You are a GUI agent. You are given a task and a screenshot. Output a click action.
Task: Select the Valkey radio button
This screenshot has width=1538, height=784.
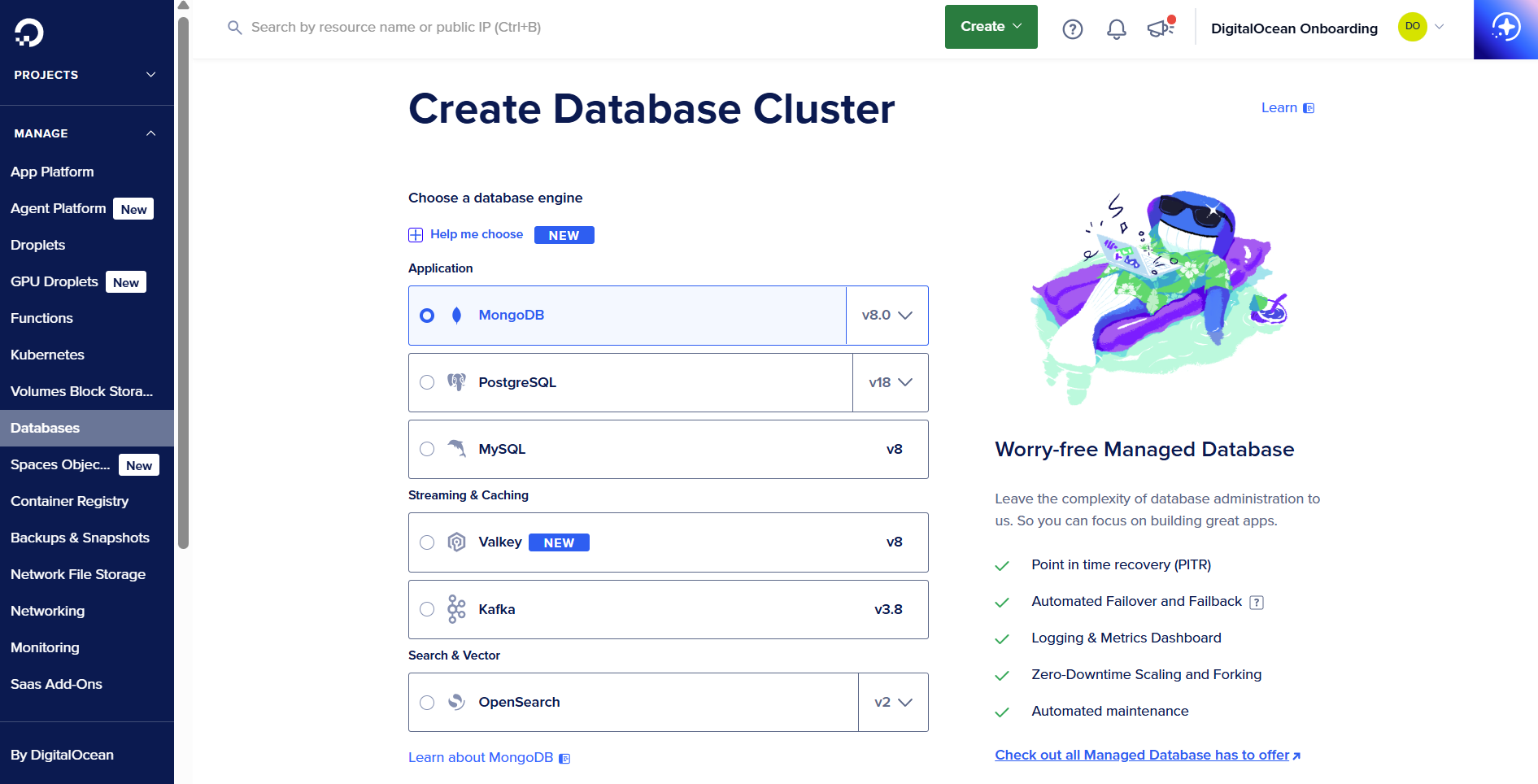[x=427, y=542]
